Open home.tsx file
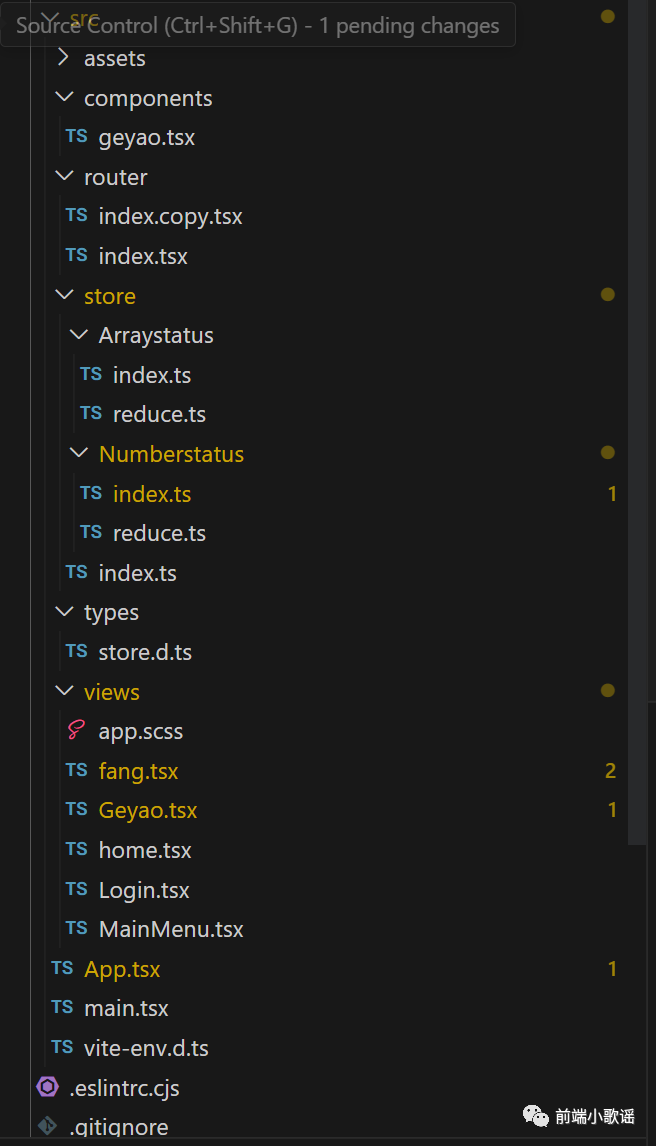This screenshot has height=1146, width=656. tap(145, 851)
